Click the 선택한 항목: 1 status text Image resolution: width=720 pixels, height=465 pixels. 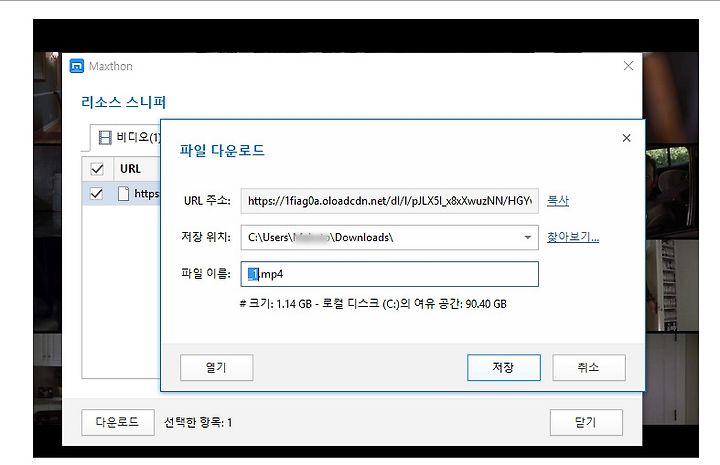(x=198, y=422)
